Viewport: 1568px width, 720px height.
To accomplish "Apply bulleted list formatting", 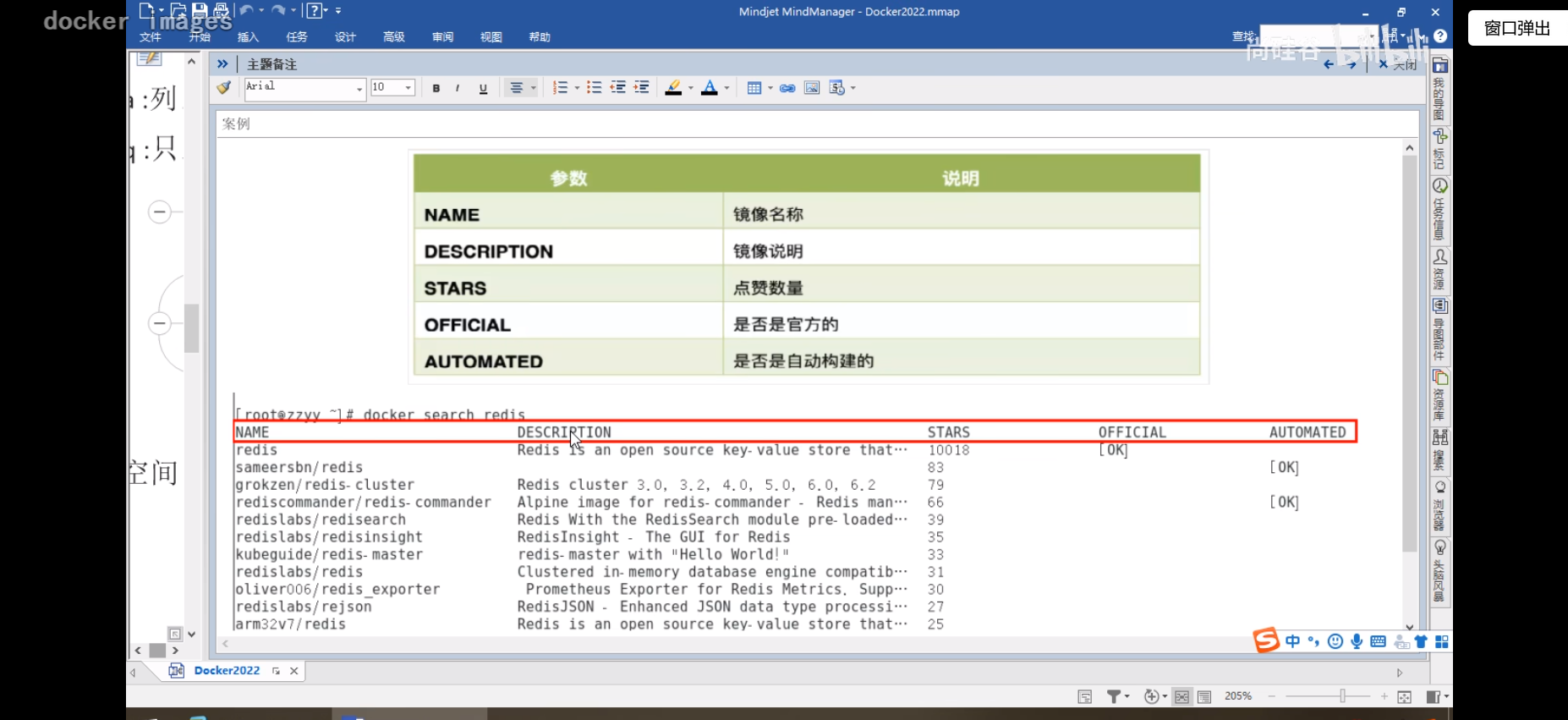I will point(595,88).
